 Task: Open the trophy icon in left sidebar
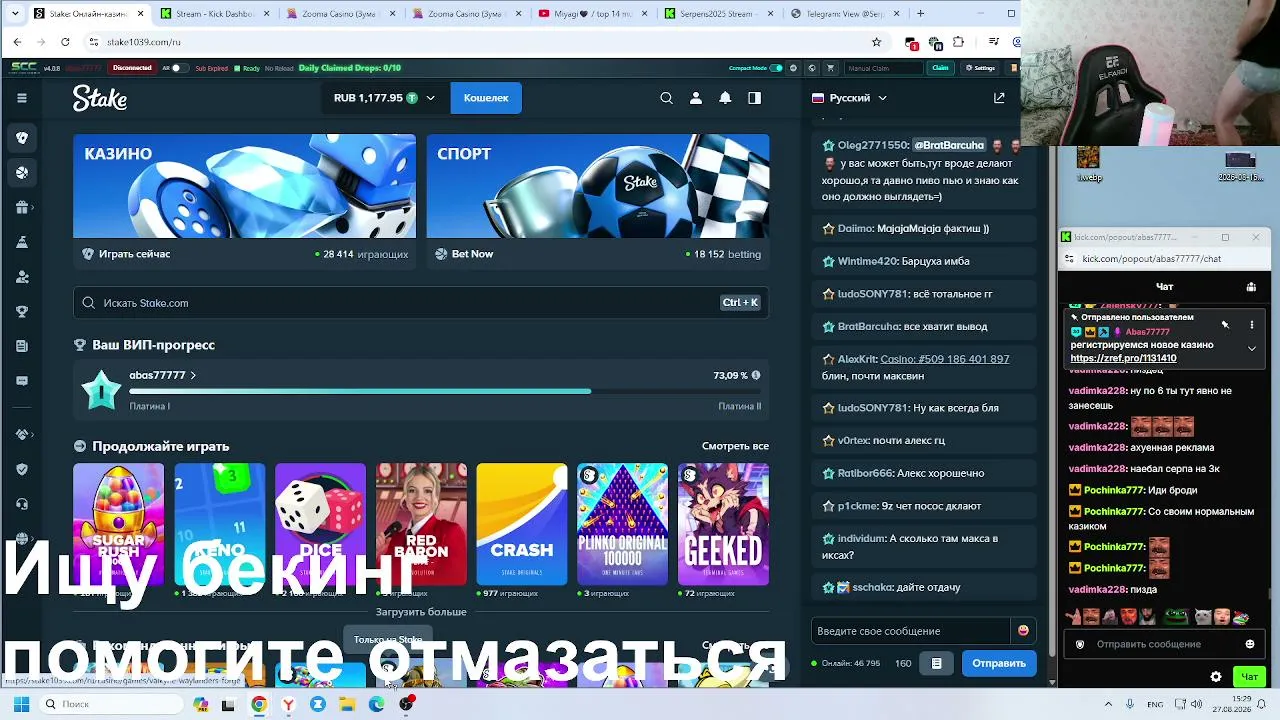(x=22, y=311)
